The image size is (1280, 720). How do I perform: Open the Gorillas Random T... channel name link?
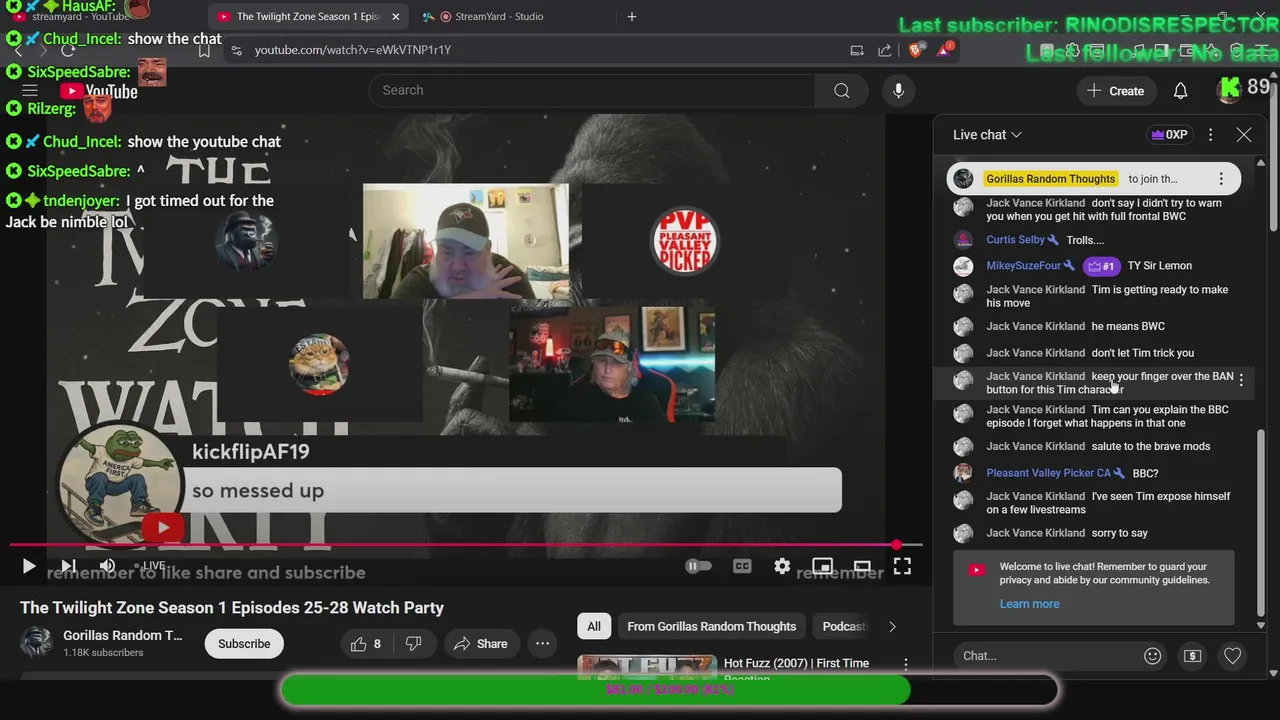[x=123, y=636]
